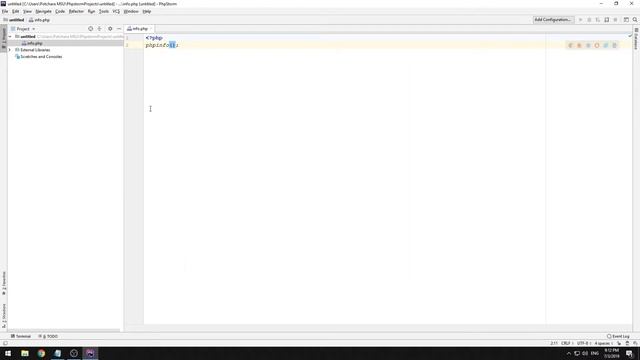The height and width of the screenshot is (360, 640).
Task: Open the View menu
Action: click(x=27, y=11)
